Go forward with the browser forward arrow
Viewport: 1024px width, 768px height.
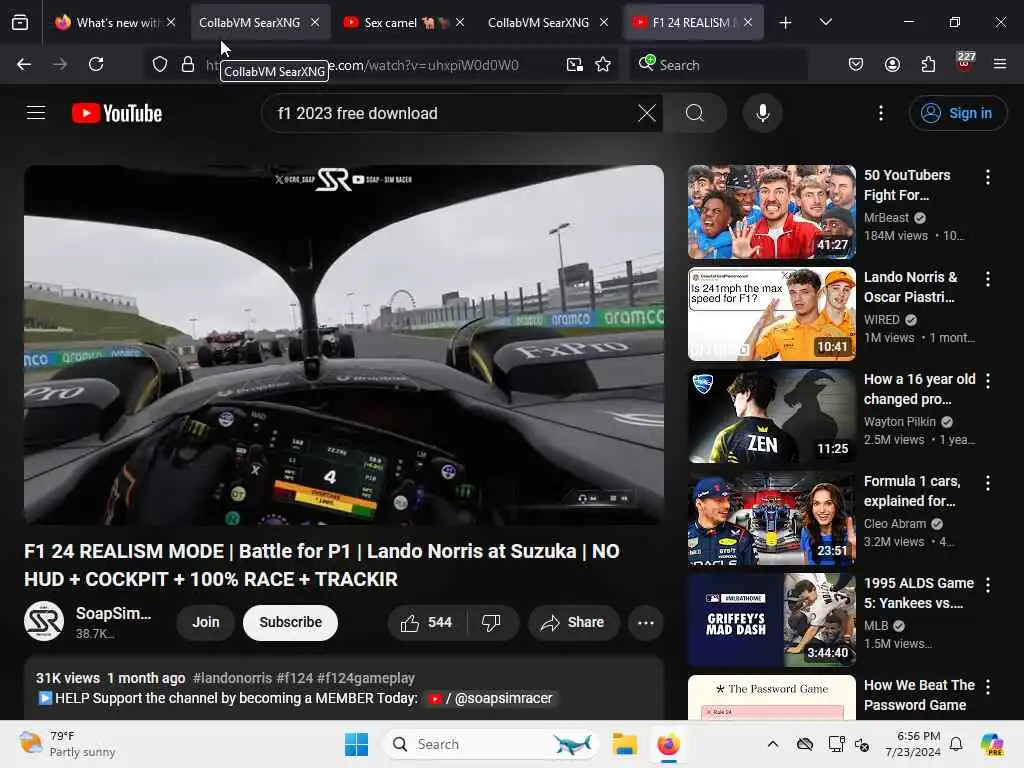pos(60,64)
